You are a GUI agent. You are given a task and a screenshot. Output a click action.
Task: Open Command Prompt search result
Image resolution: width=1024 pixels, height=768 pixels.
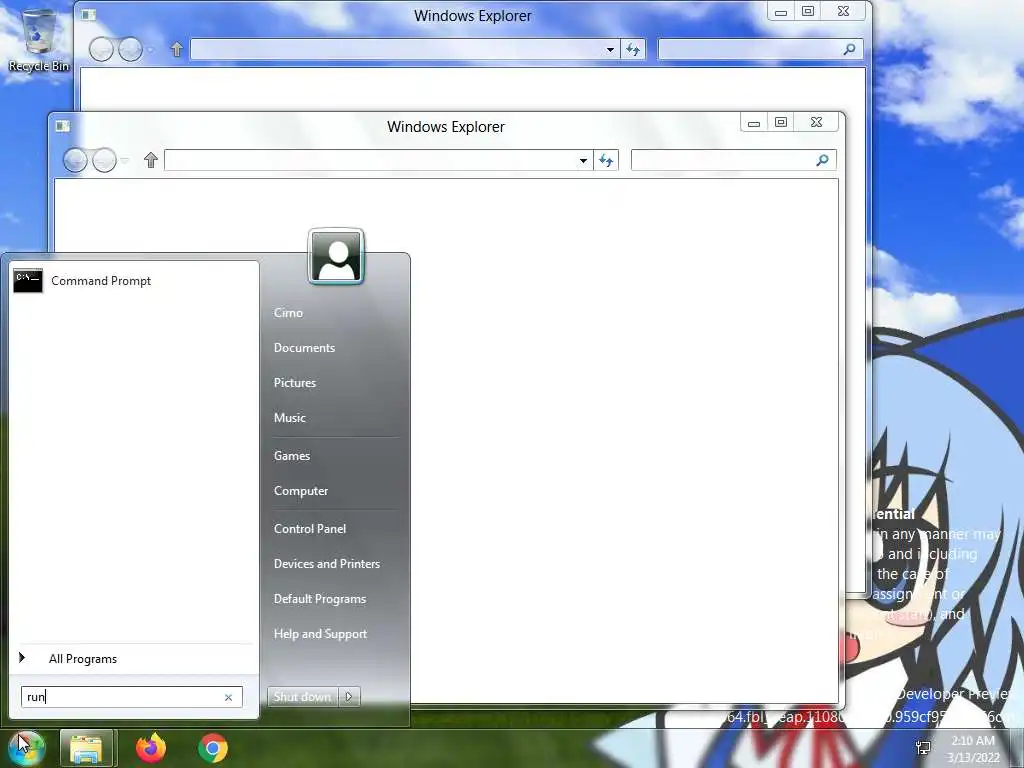134,281
